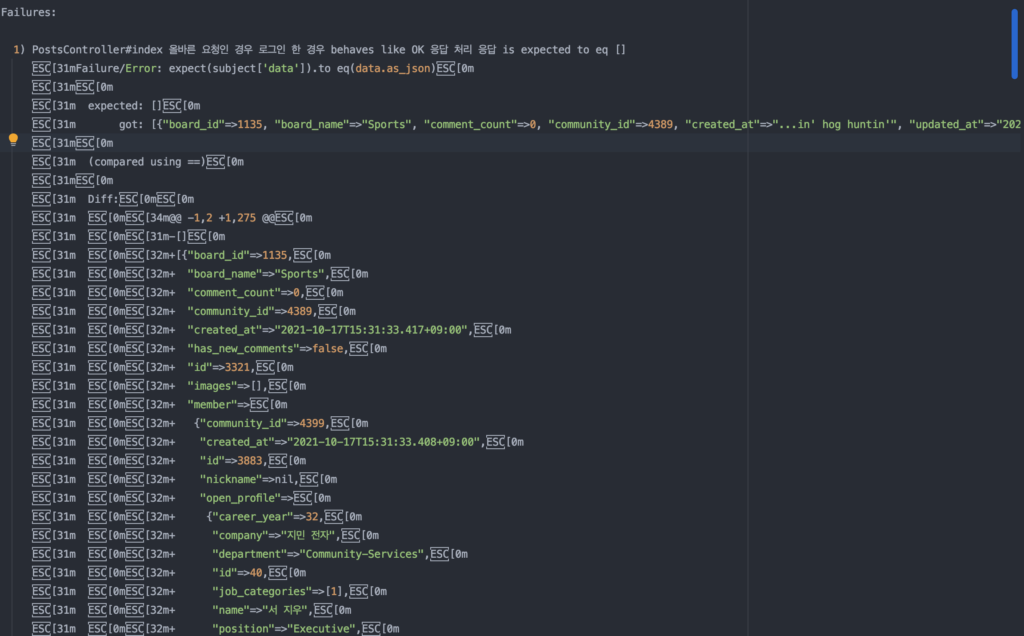Viewport: 1024px width, 636px height.
Task: Click the '"id"=>3883' line
Action: pos(168,461)
